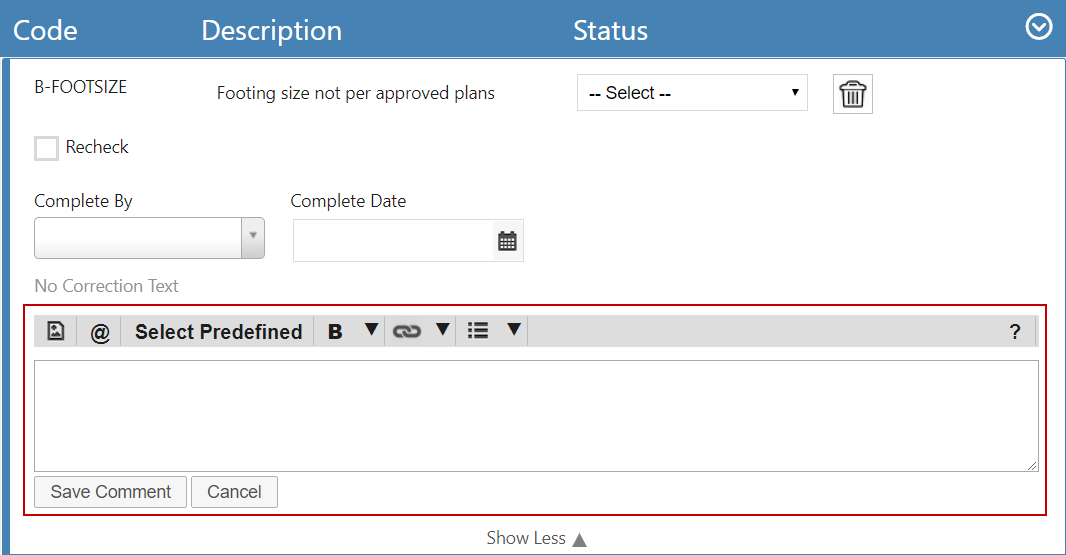The width and height of the screenshot is (1066, 555).
Task: Cancel the comment entry
Action: [234, 492]
